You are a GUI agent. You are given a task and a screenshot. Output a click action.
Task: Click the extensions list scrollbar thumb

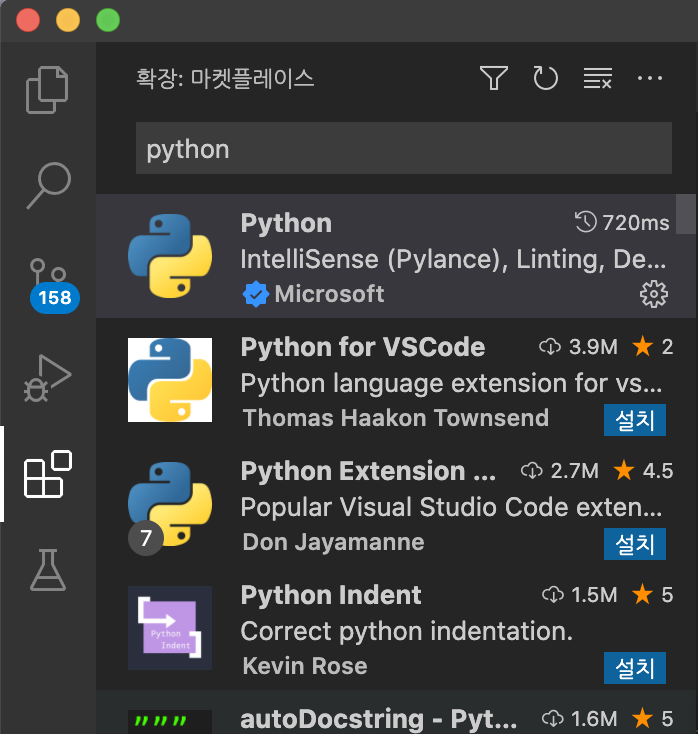point(685,214)
